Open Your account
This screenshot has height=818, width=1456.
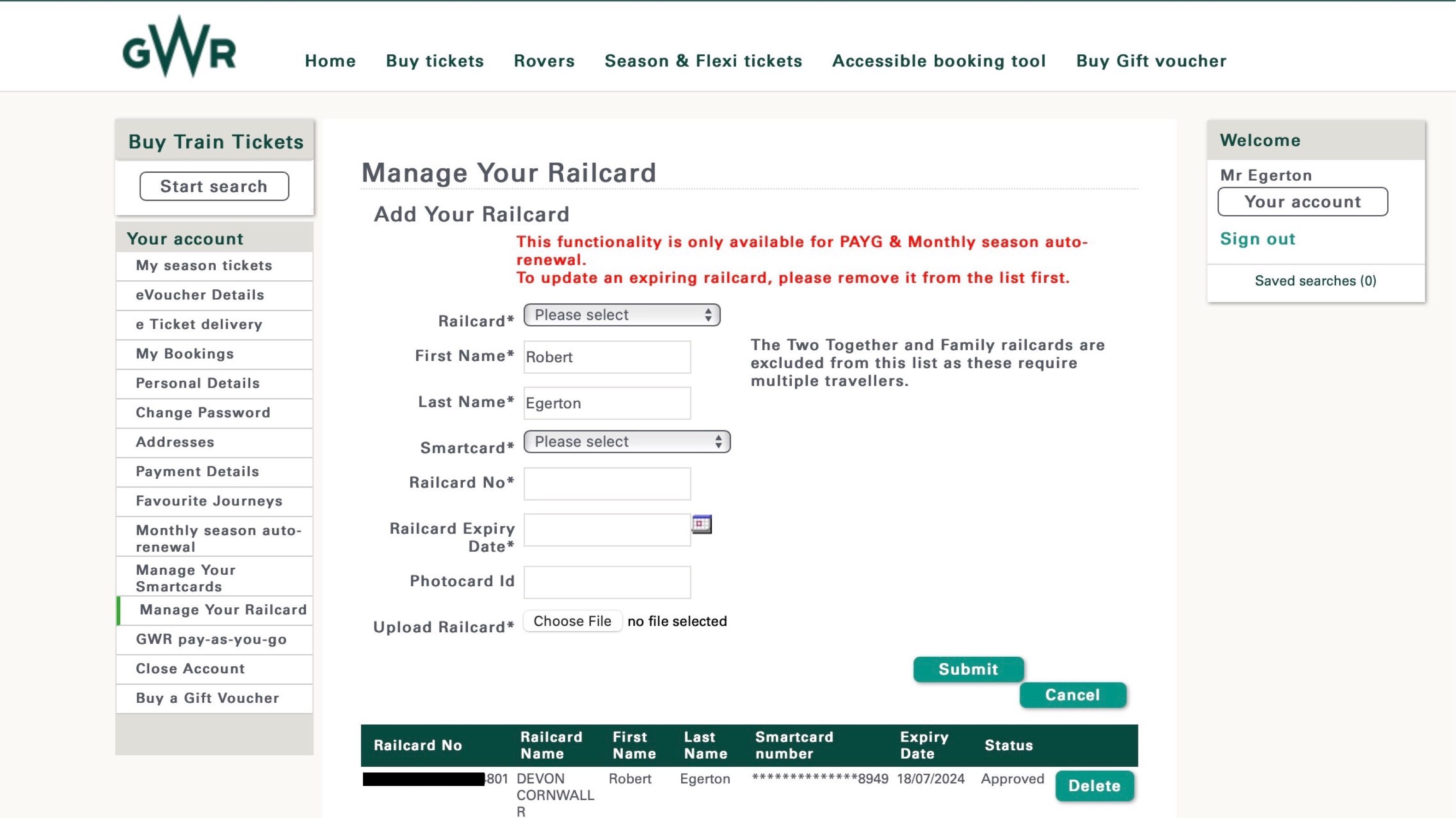[x=1302, y=202]
